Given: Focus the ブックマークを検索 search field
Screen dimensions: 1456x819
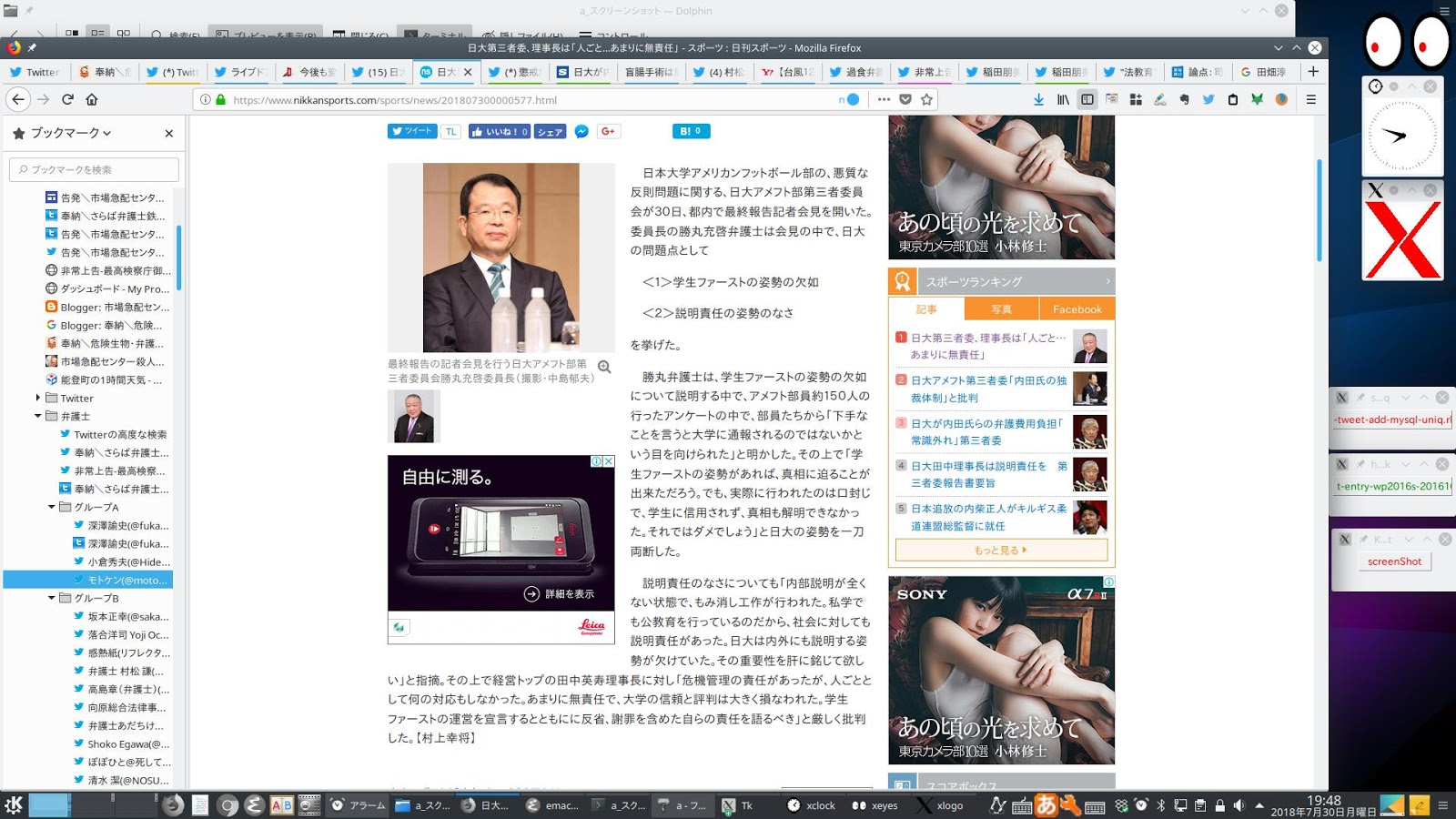Looking at the screenshot, I should point(94,169).
